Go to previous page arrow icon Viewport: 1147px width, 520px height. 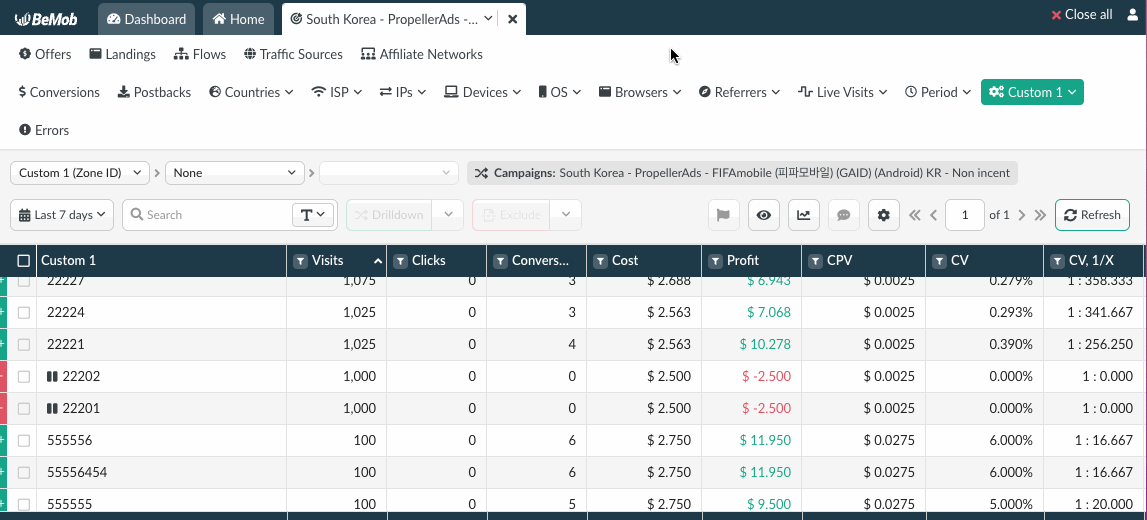[933, 215]
